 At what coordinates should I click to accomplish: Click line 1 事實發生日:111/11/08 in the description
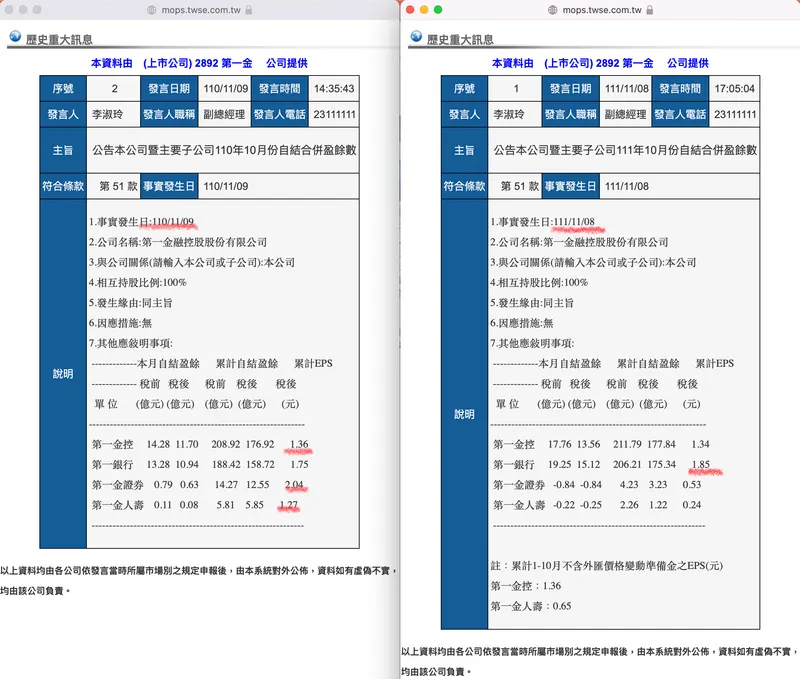tap(542, 222)
